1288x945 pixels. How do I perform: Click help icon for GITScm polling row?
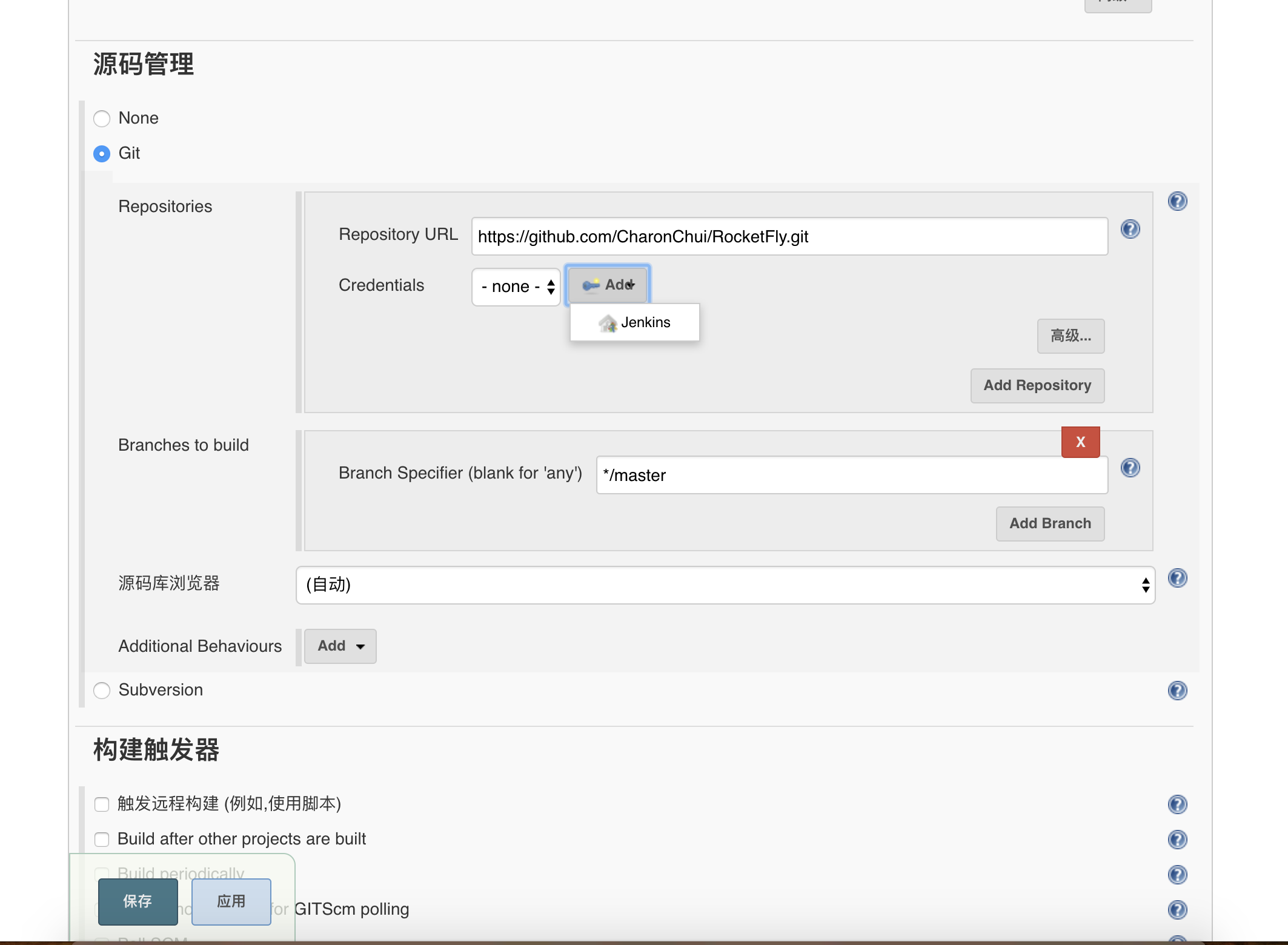coord(1177,910)
